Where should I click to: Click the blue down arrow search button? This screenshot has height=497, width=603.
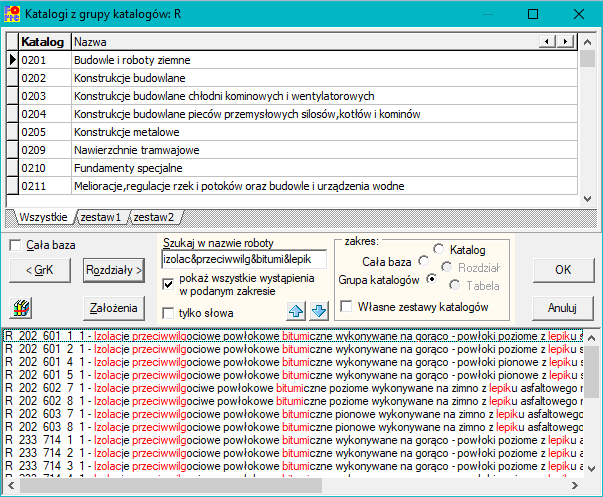point(319,311)
